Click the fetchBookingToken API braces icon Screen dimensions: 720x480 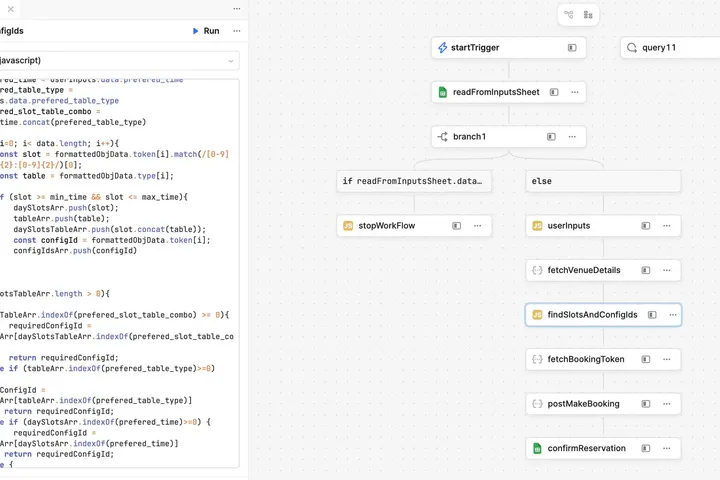(537, 360)
